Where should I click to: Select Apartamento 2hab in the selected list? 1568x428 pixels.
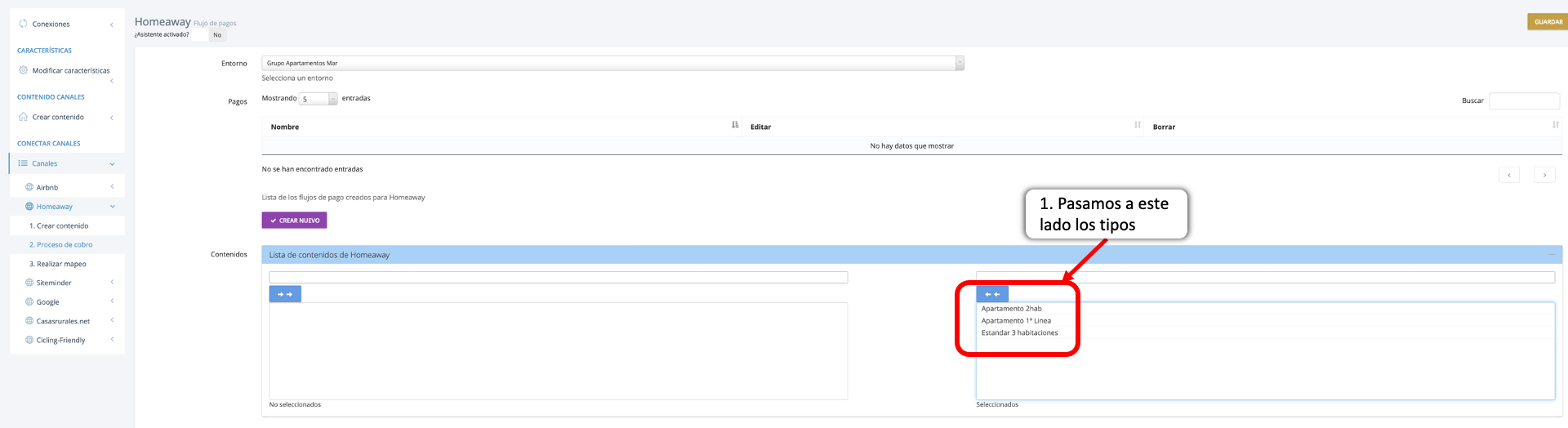coord(1011,309)
